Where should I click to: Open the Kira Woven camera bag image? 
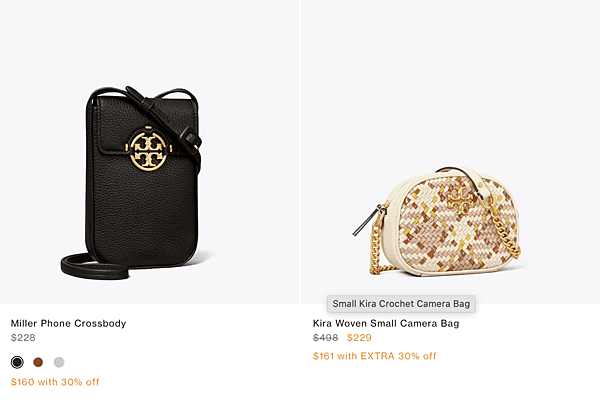(x=450, y=152)
